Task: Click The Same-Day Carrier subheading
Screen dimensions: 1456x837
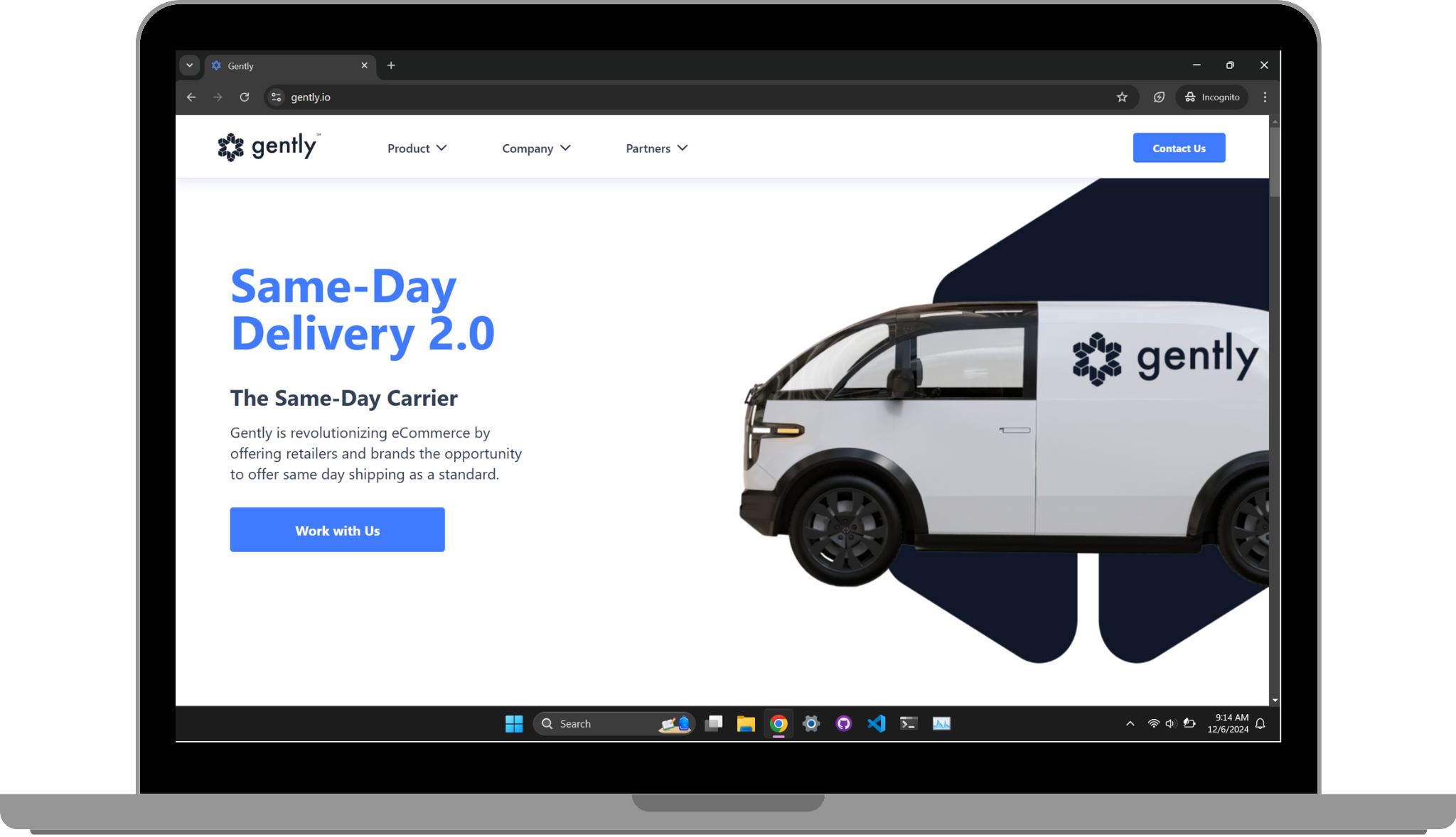Action: [344, 398]
